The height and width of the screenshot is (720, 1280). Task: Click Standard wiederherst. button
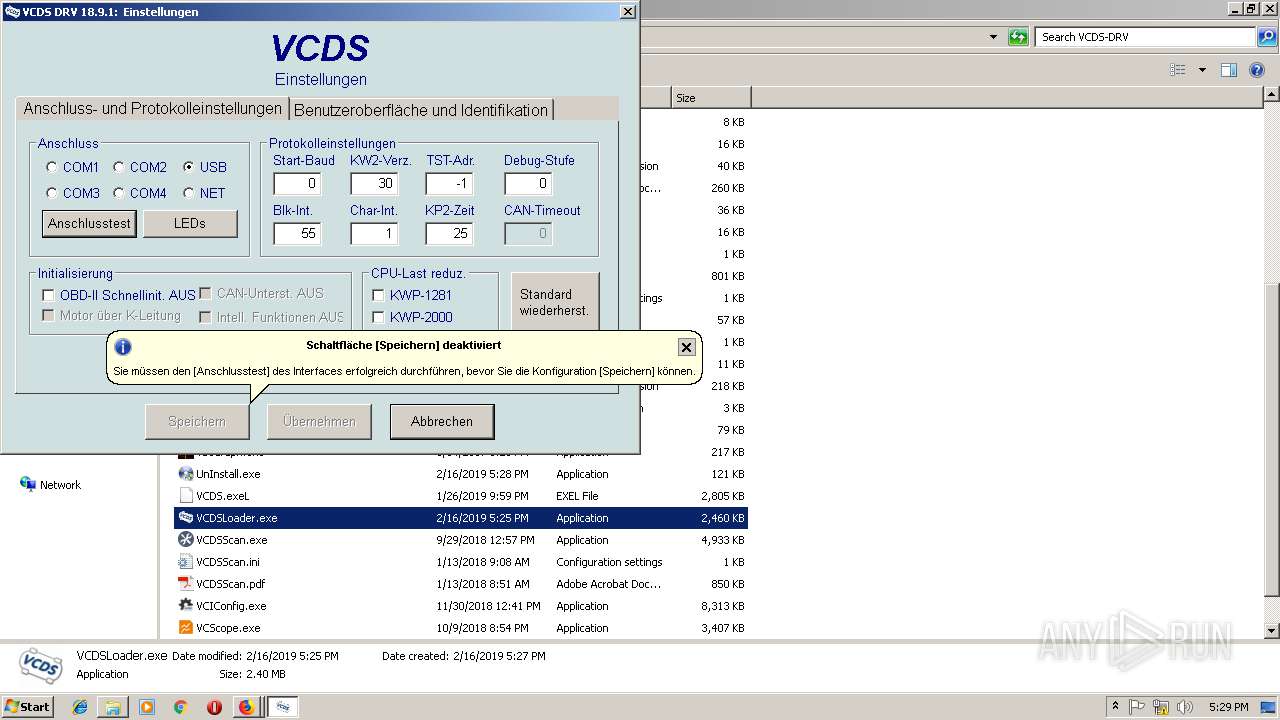pyautogui.click(x=555, y=302)
